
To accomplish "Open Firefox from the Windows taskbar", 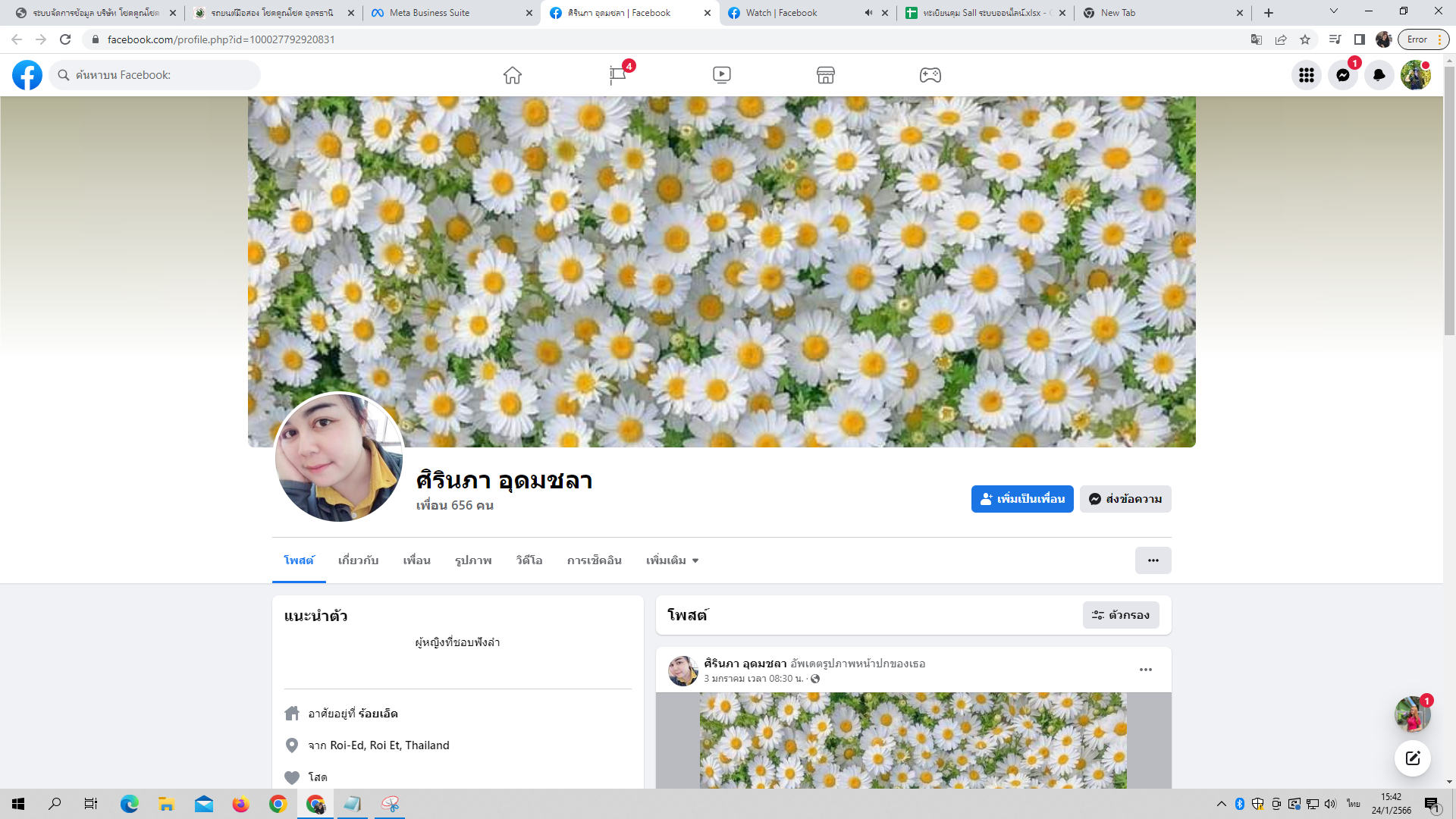I will [x=240, y=804].
